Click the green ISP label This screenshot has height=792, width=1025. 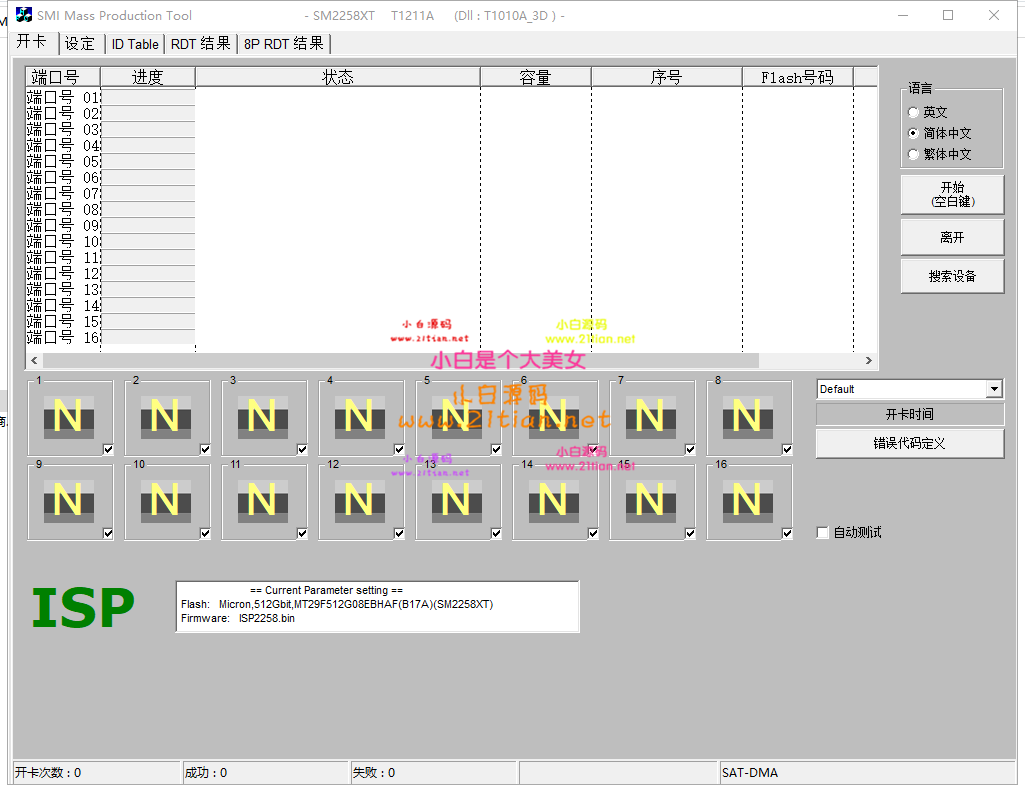[x=83, y=608]
